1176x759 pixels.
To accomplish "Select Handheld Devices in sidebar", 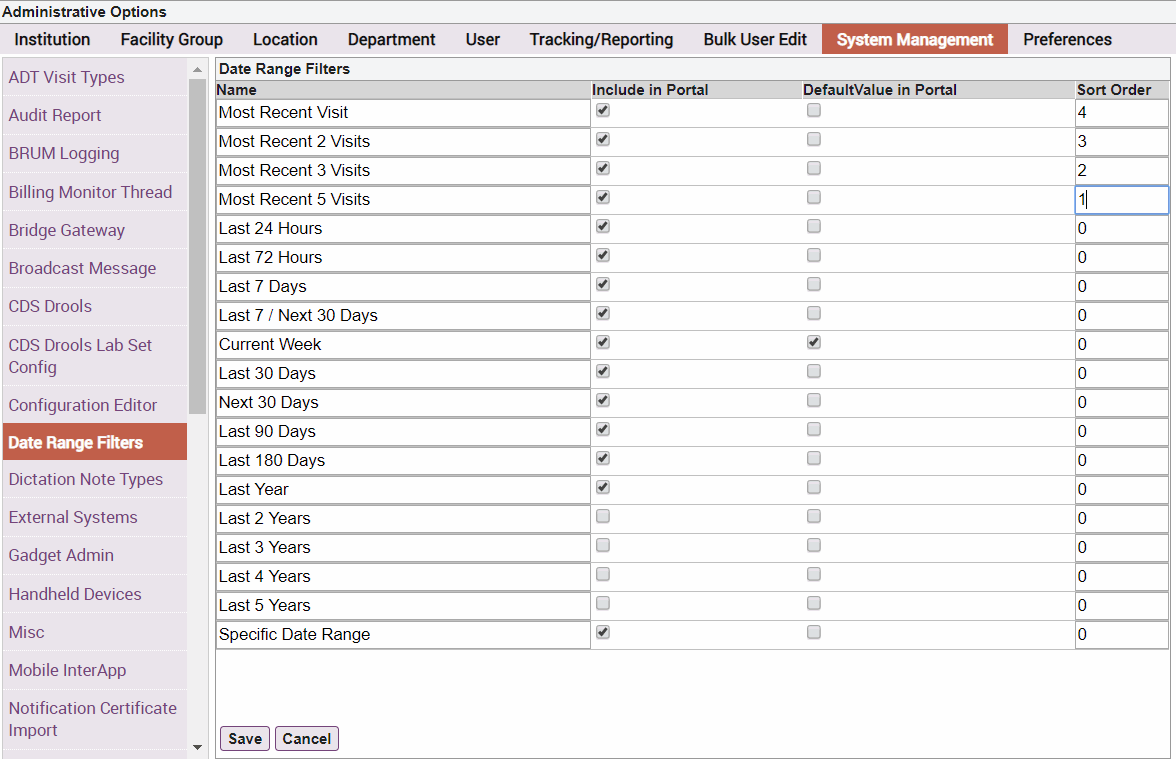I will tap(94, 594).
